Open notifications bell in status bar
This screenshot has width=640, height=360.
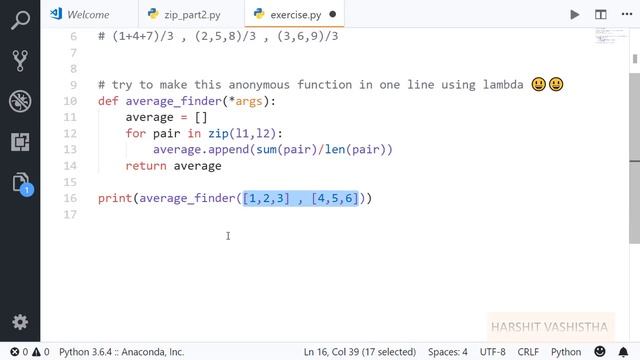coord(623,351)
